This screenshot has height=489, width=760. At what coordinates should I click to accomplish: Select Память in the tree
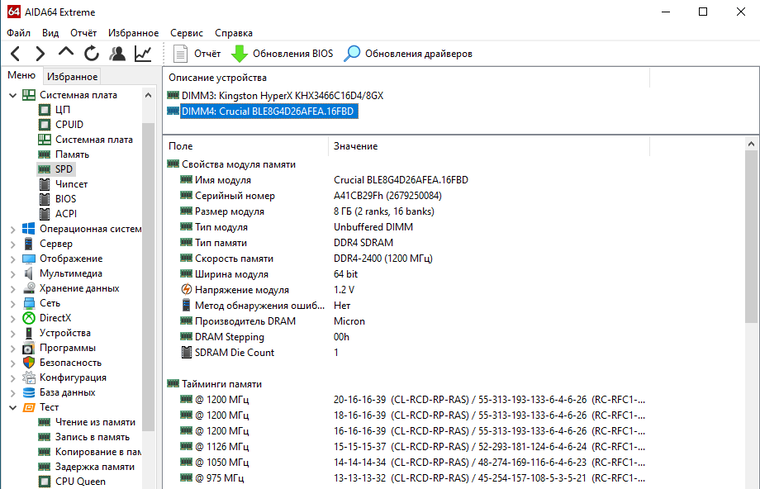(x=72, y=155)
